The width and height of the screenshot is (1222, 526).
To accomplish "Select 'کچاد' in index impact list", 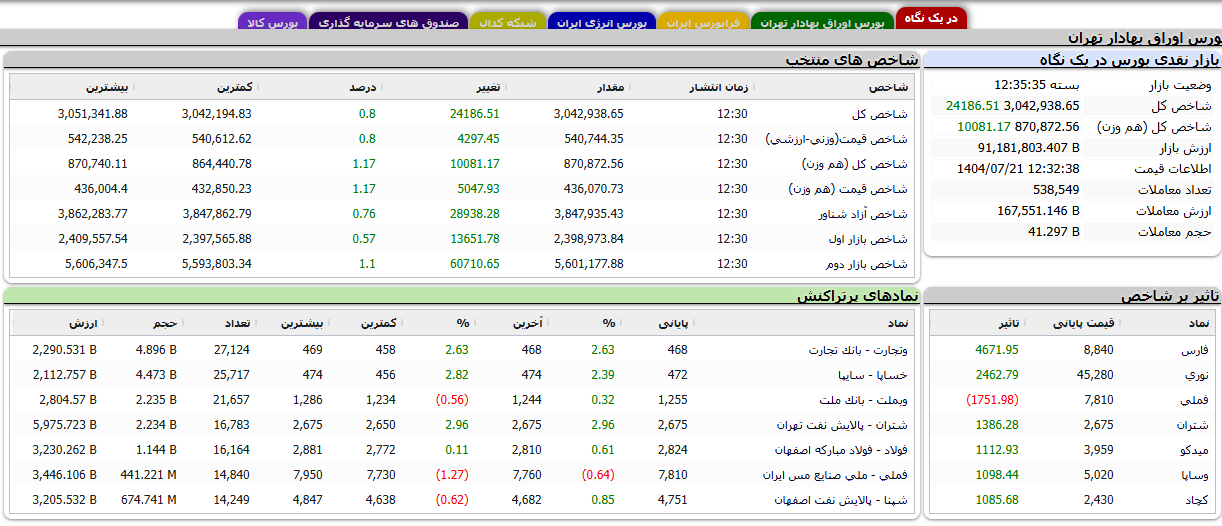I will (1197, 500).
